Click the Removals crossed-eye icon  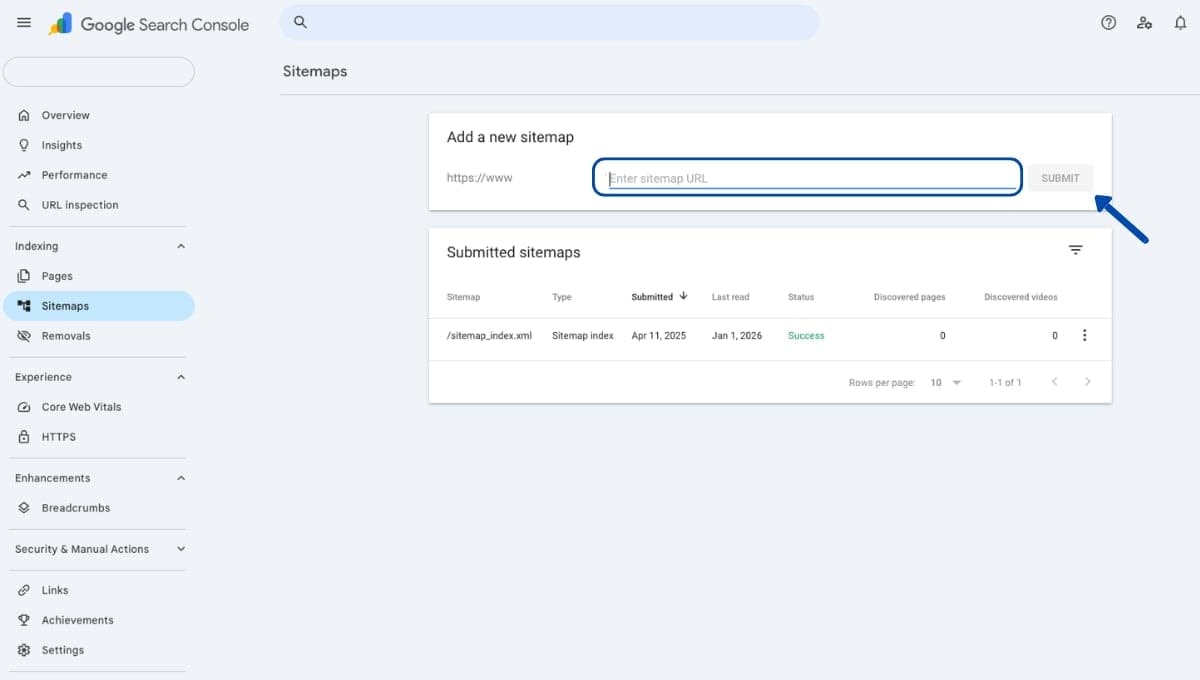coord(24,336)
